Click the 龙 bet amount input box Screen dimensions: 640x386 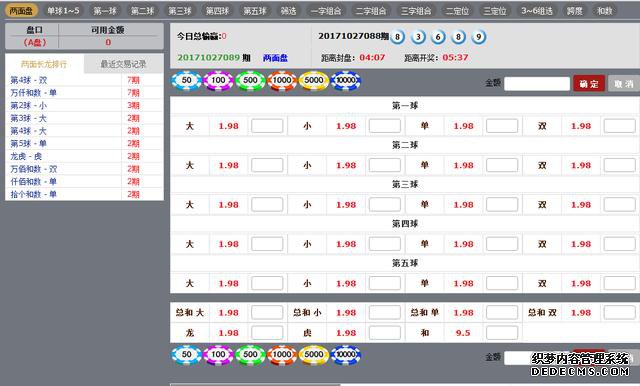pos(267,333)
